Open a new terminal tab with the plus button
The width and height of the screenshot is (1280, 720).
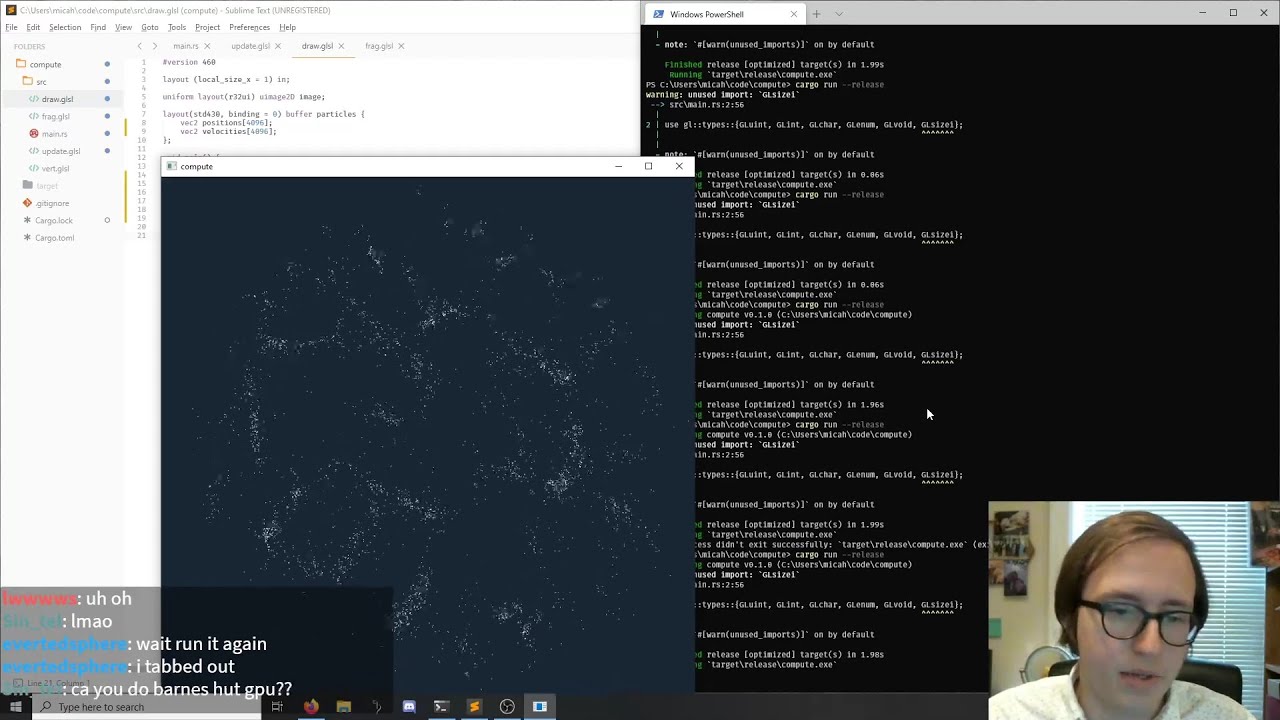pos(816,14)
